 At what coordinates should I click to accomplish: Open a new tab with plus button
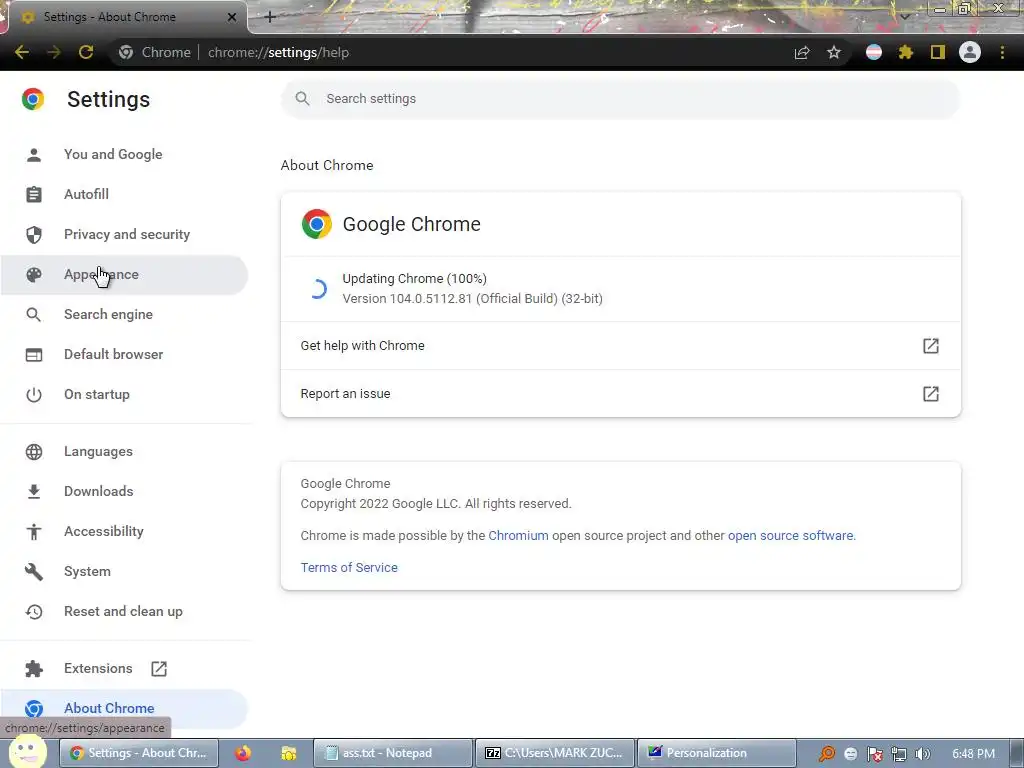270,17
